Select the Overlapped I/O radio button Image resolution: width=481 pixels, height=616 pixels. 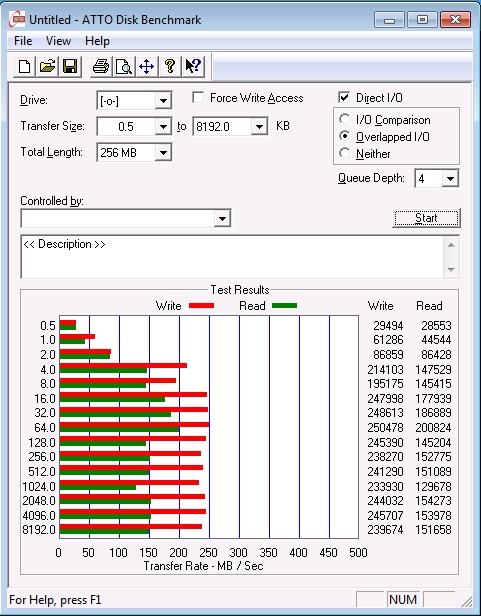pos(345,136)
